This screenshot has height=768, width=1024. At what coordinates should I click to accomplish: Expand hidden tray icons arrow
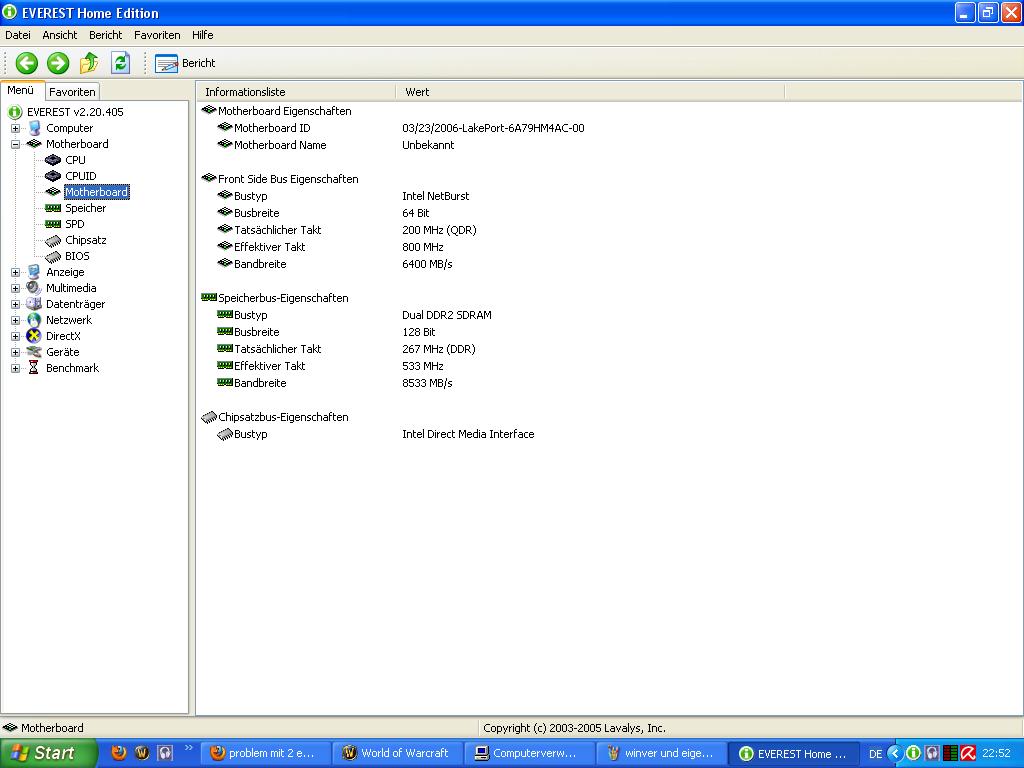895,754
